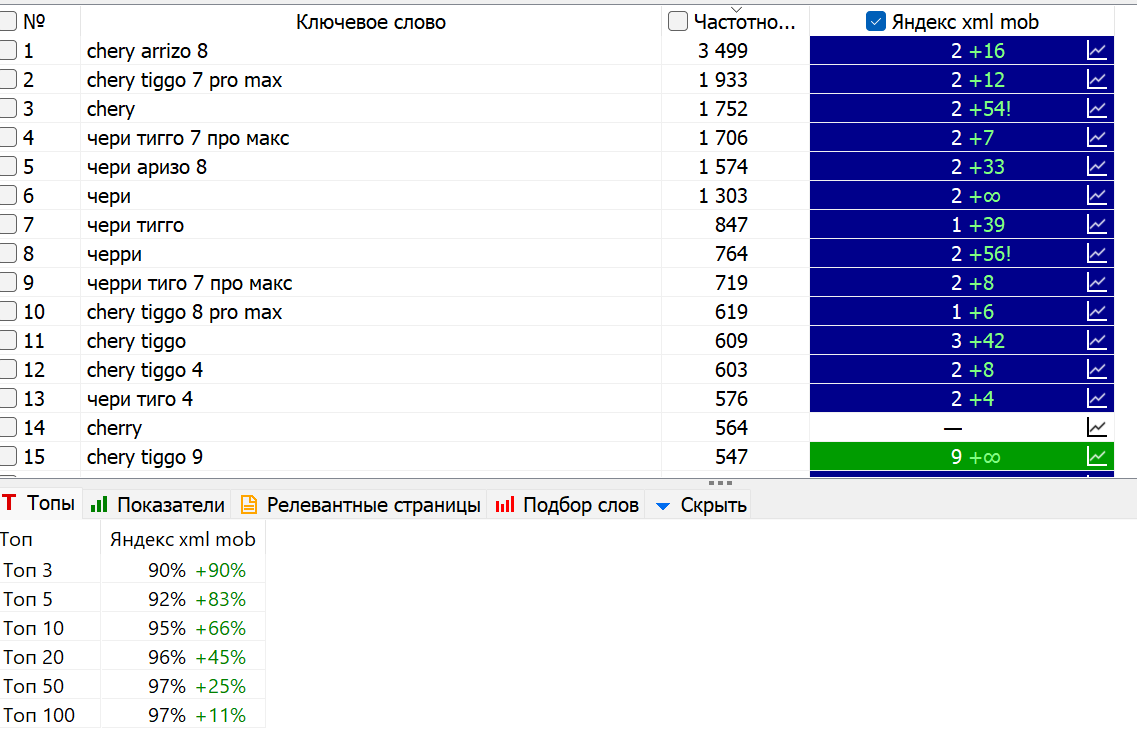Open chart for чери тигго row 7

pyautogui.click(x=1096, y=225)
